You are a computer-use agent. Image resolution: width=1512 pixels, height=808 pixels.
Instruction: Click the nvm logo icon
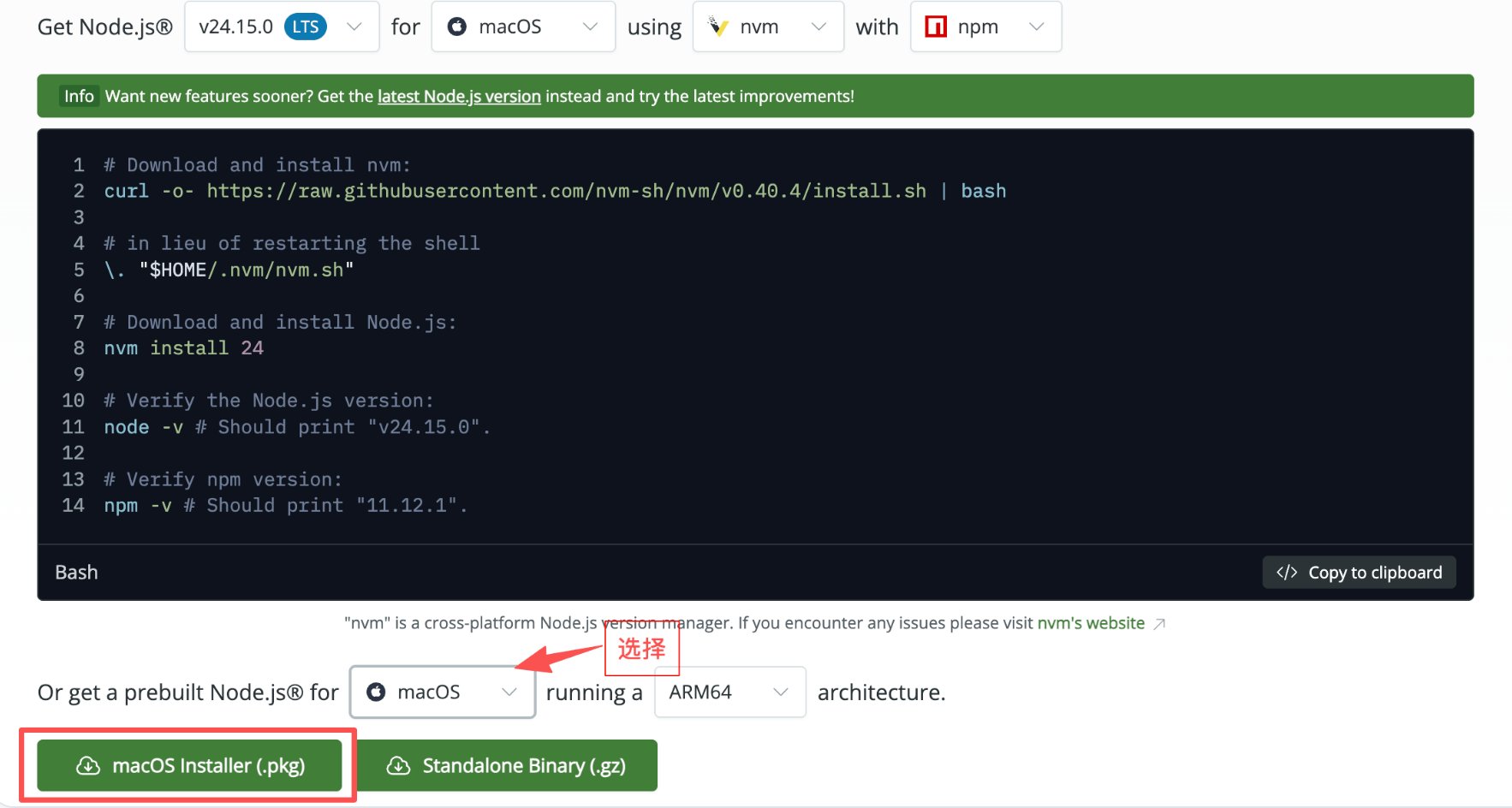718,27
